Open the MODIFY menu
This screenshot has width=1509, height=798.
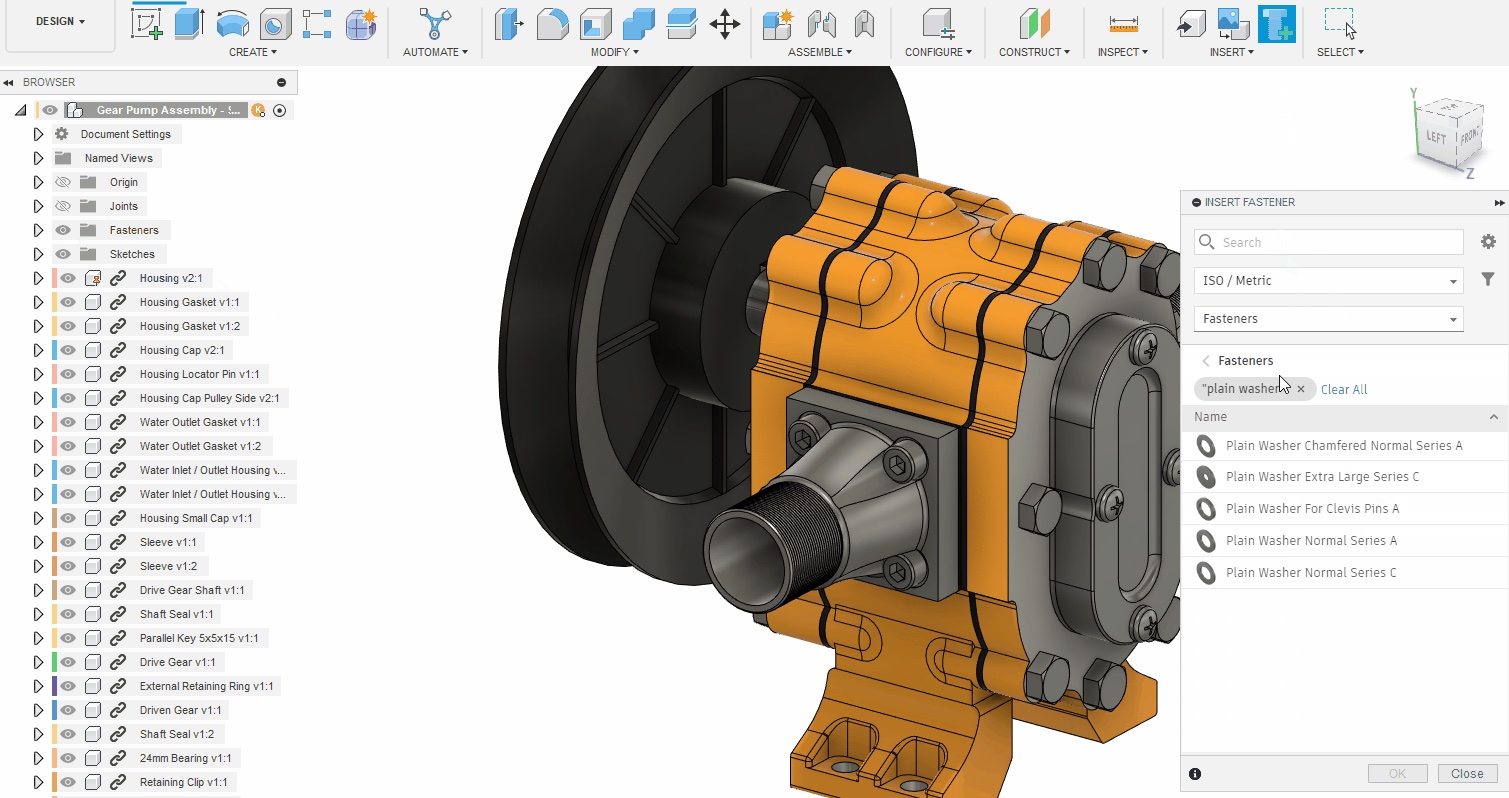click(x=615, y=52)
